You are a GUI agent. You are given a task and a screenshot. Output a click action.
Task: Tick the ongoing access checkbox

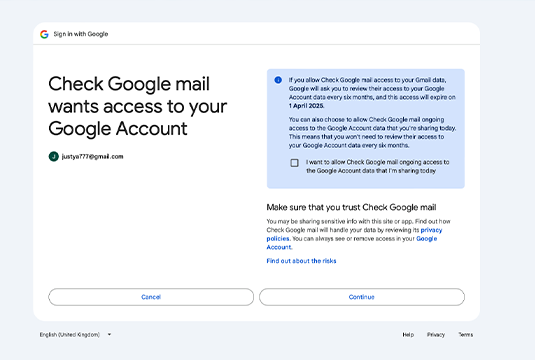[x=294, y=163]
